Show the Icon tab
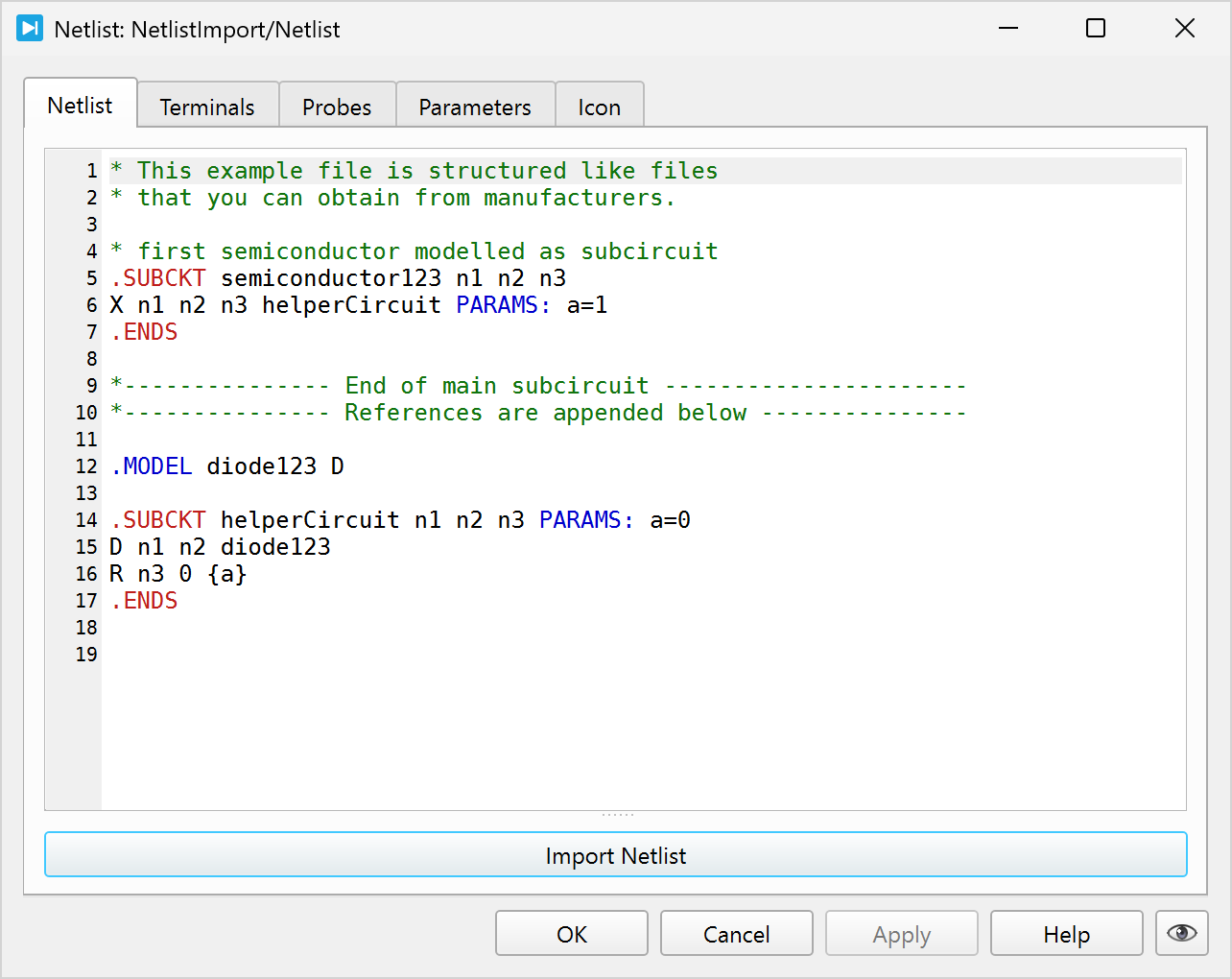Screen dimensions: 1232x979 599,107
